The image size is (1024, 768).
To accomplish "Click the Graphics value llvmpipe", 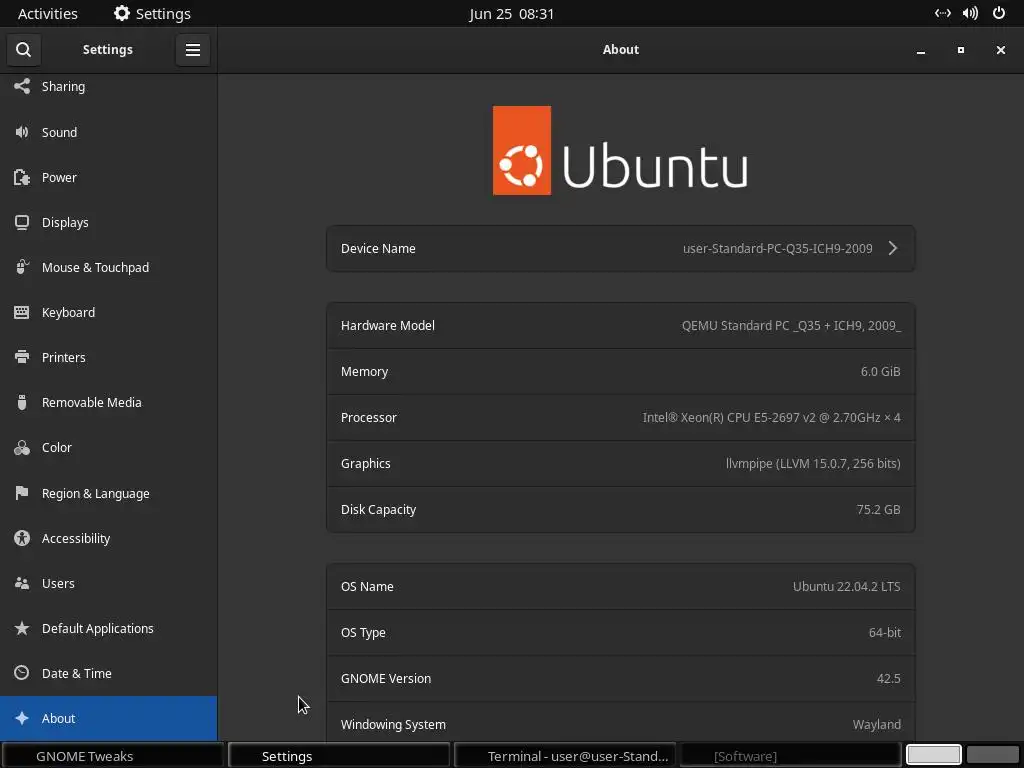I will [x=813, y=463].
